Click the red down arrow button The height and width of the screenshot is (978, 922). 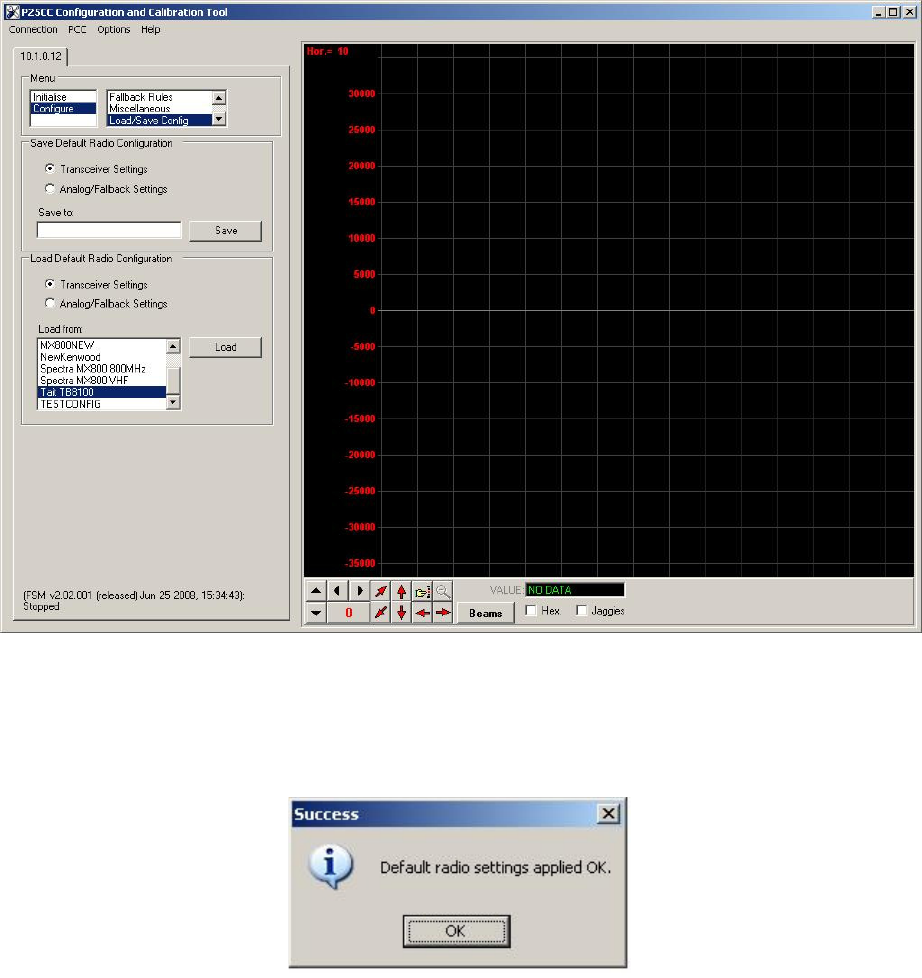[x=402, y=612]
